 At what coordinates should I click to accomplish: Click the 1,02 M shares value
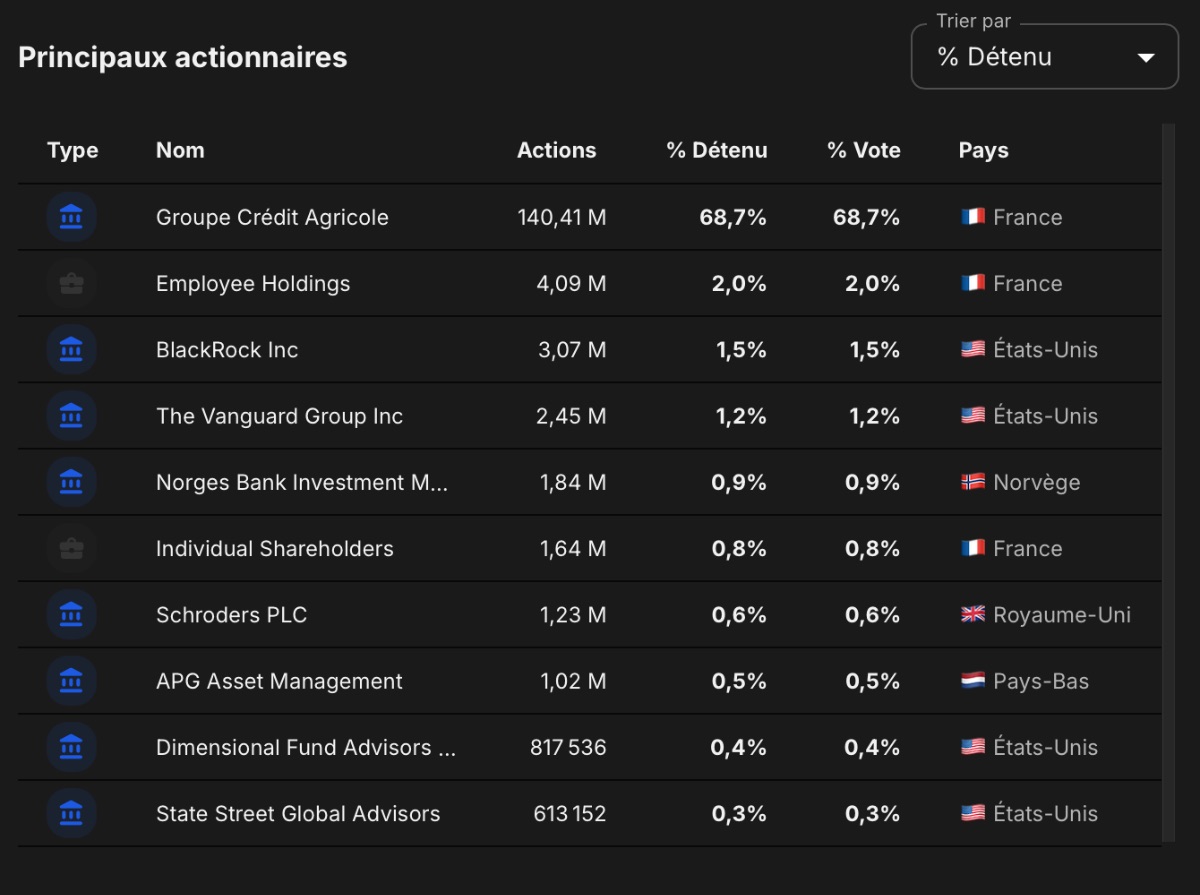pos(573,681)
